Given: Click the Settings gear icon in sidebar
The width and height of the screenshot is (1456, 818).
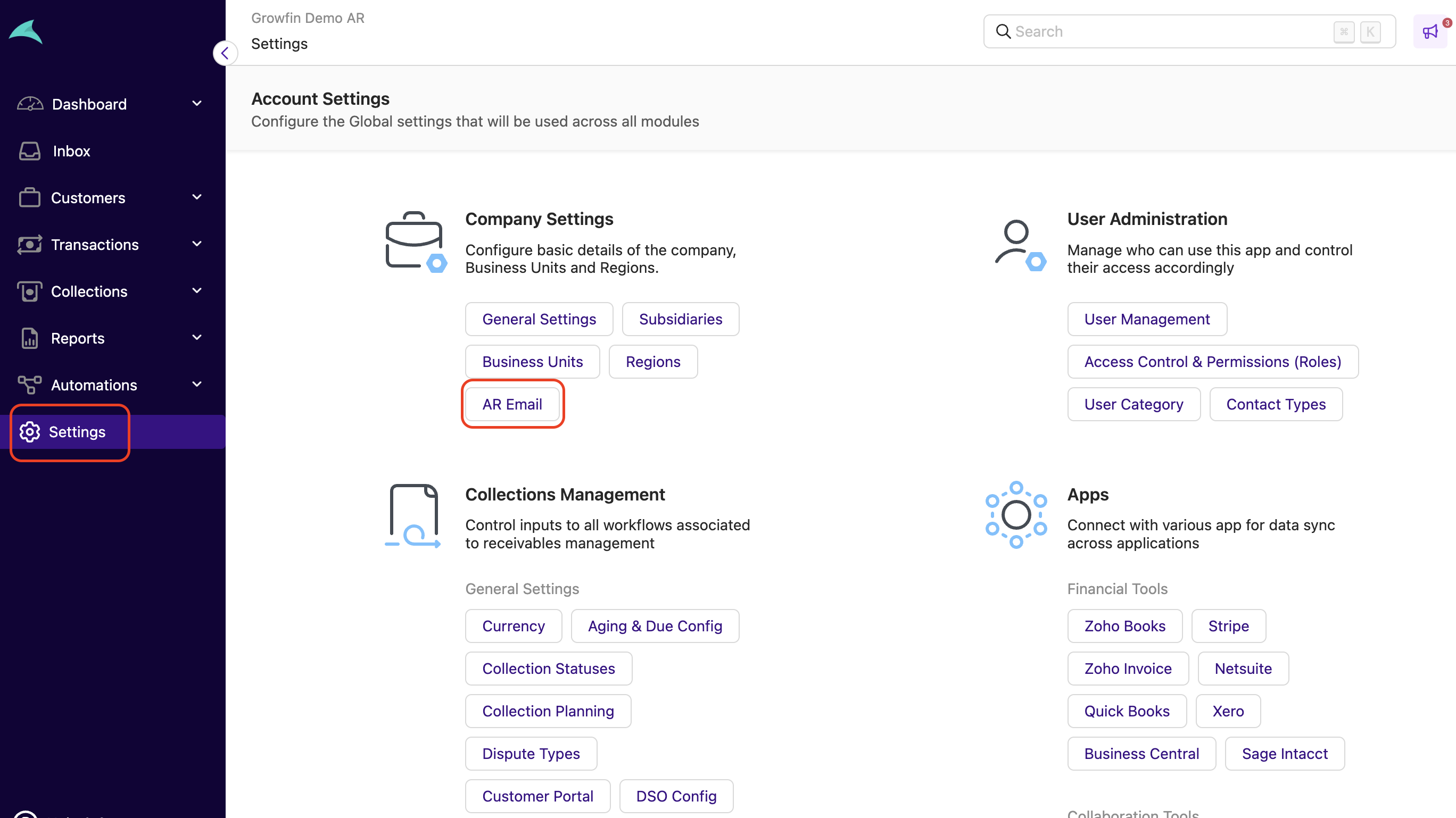Looking at the screenshot, I should (29, 431).
